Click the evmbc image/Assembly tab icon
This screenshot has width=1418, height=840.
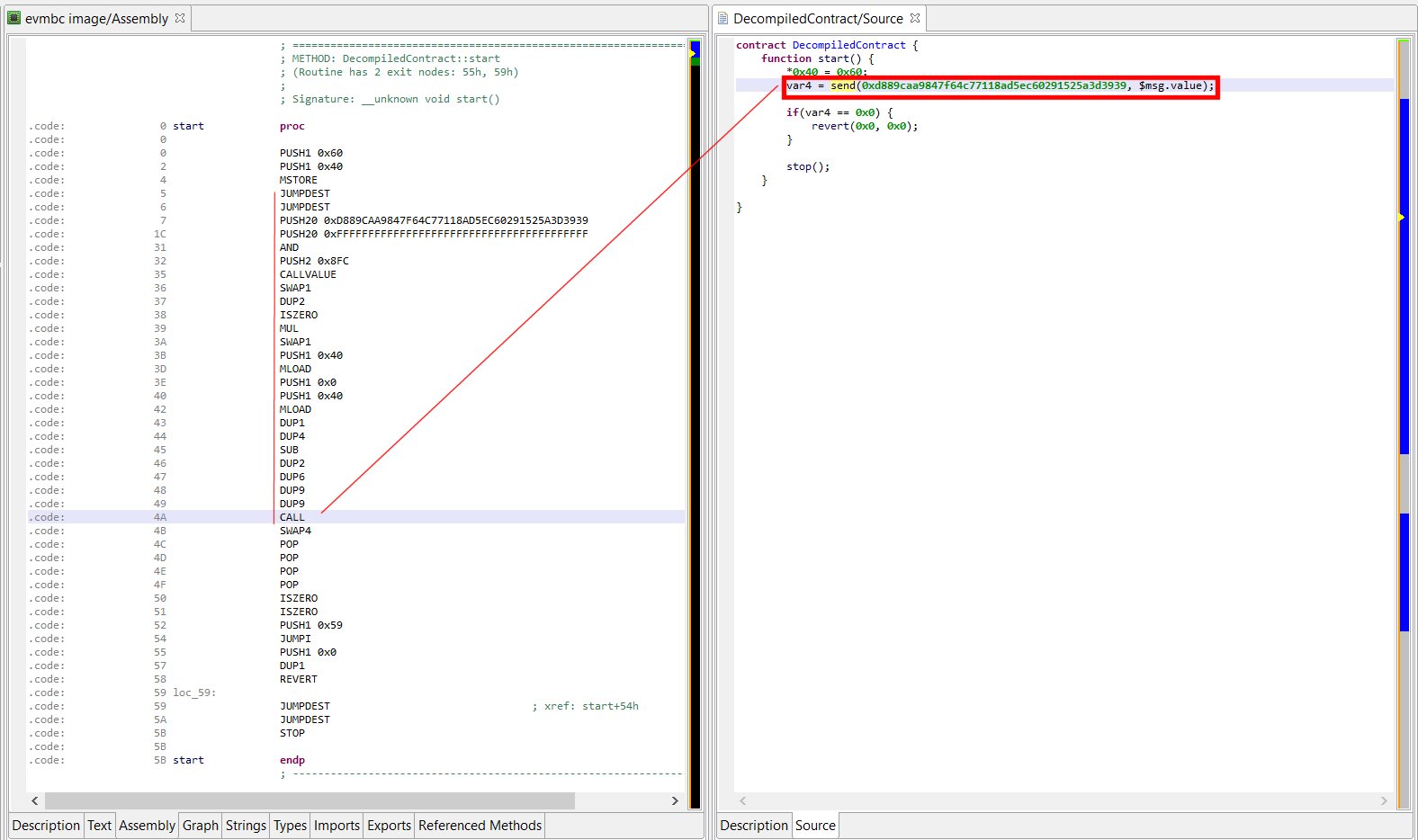[x=14, y=18]
